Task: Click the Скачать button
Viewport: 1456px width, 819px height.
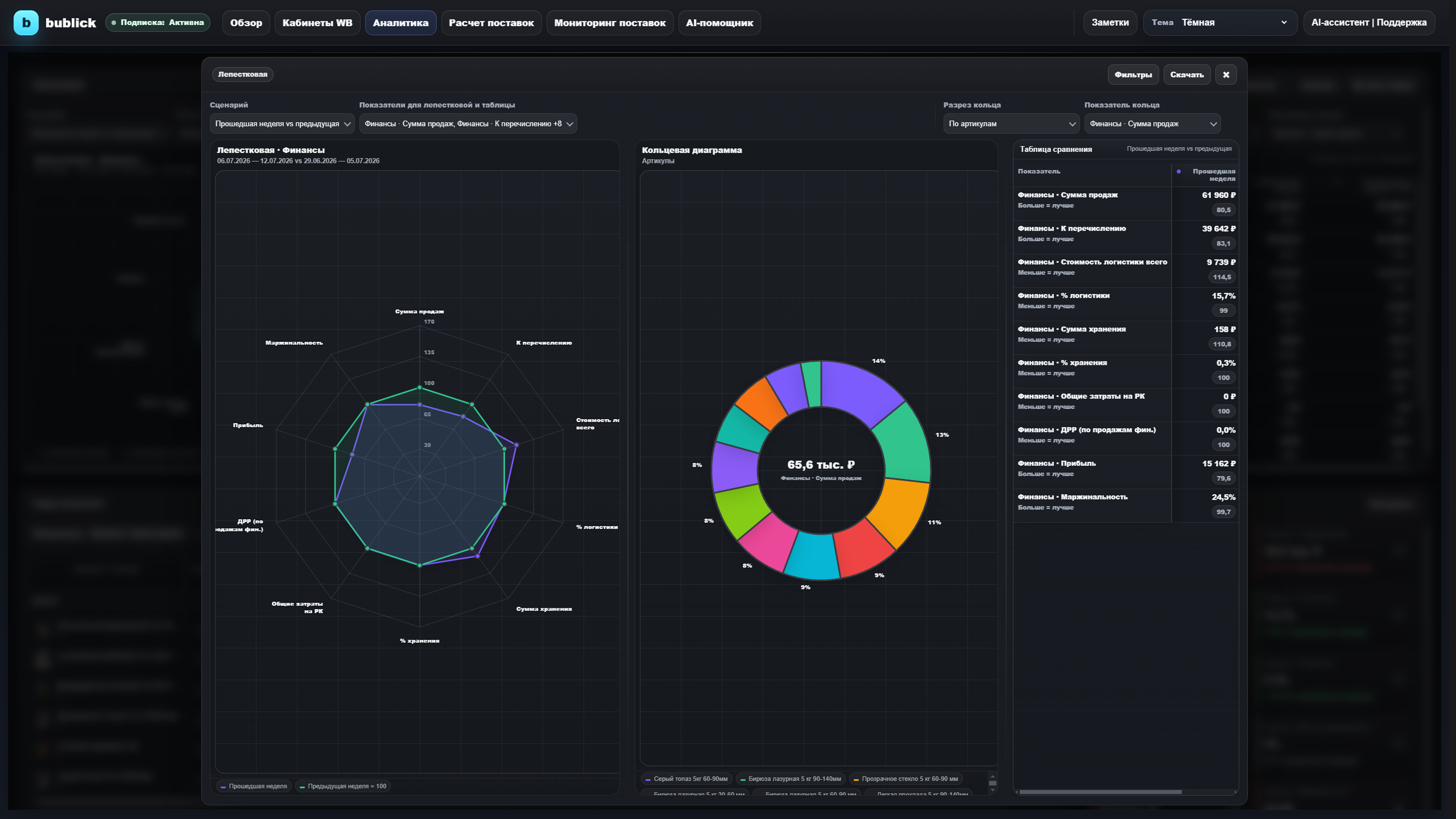Action: (1187, 75)
